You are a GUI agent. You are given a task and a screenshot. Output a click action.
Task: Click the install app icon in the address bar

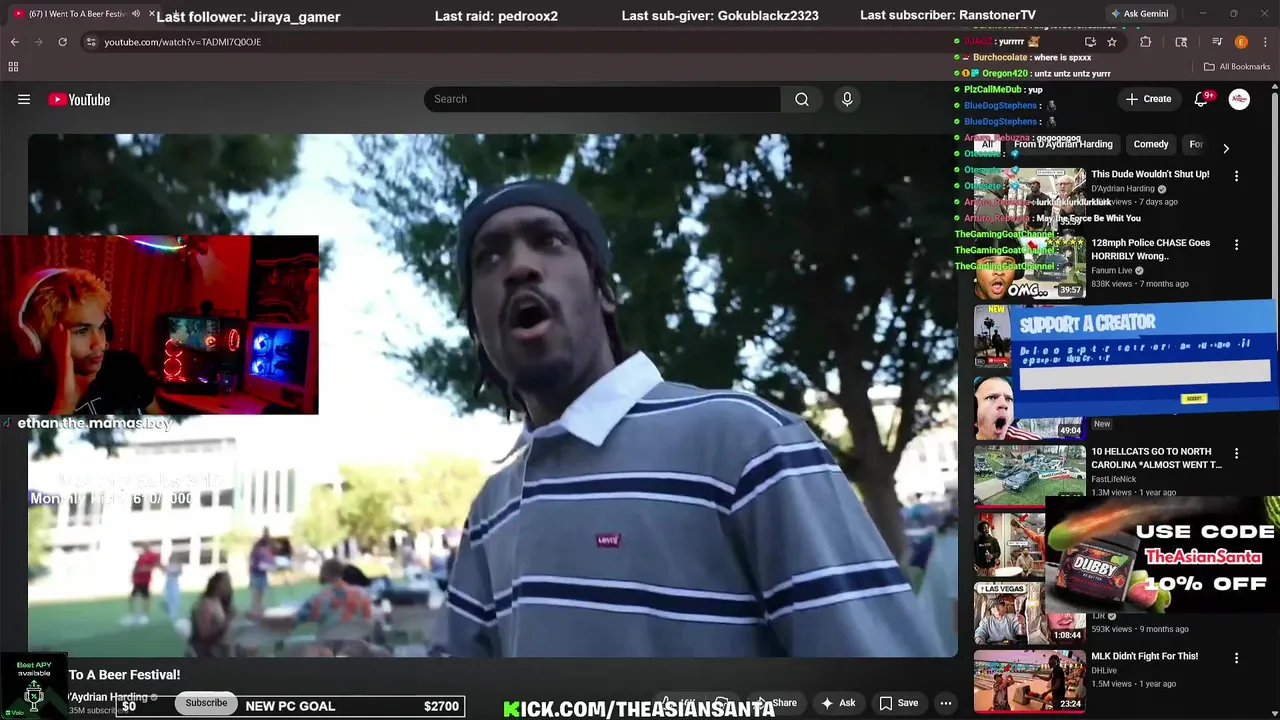click(x=1090, y=42)
